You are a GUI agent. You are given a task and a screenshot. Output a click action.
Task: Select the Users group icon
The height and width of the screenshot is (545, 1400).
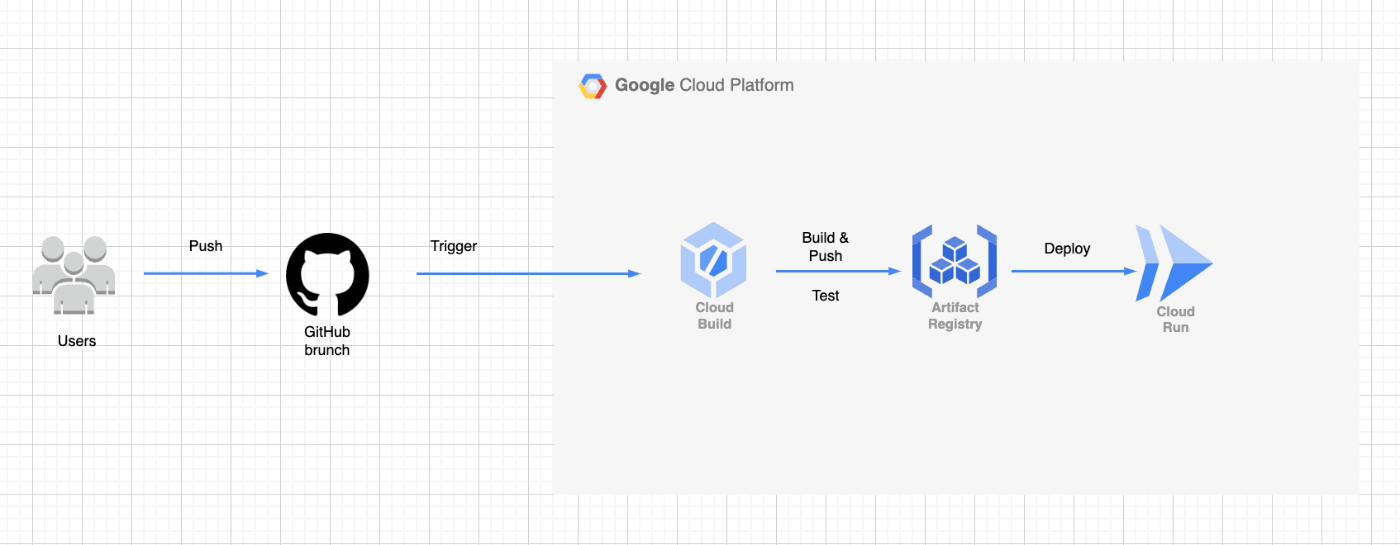coord(73,274)
